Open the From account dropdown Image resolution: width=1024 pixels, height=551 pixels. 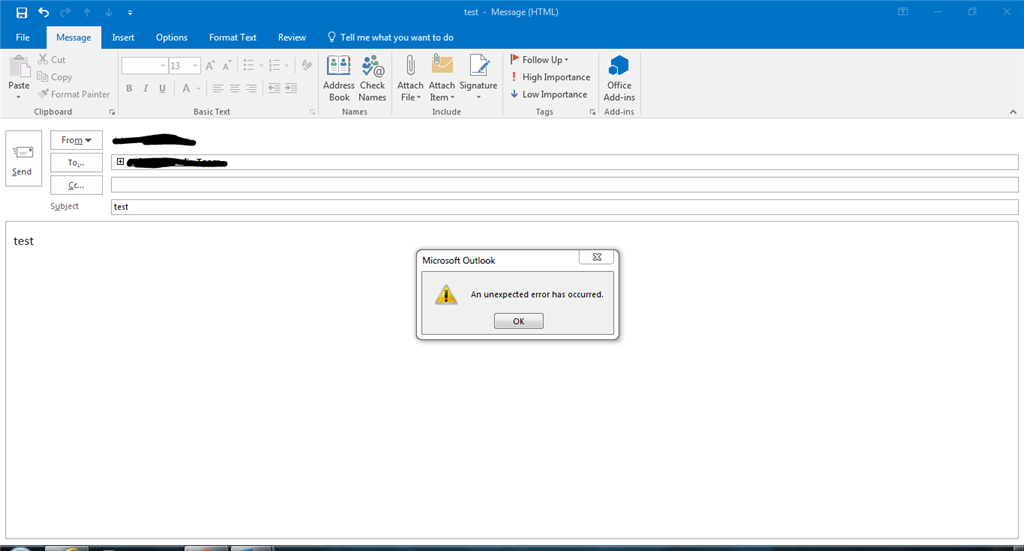coord(76,140)
